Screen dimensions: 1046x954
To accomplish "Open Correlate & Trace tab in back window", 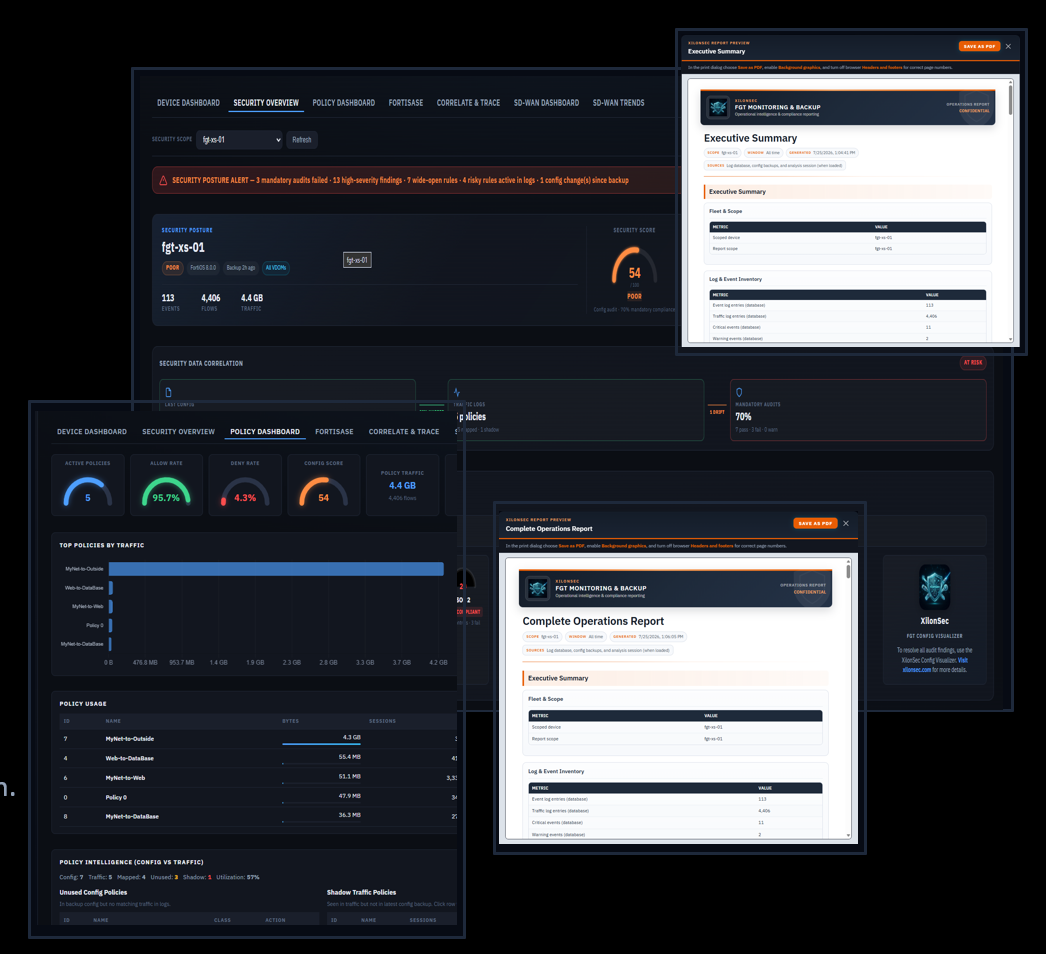I will tap(468, 103).
